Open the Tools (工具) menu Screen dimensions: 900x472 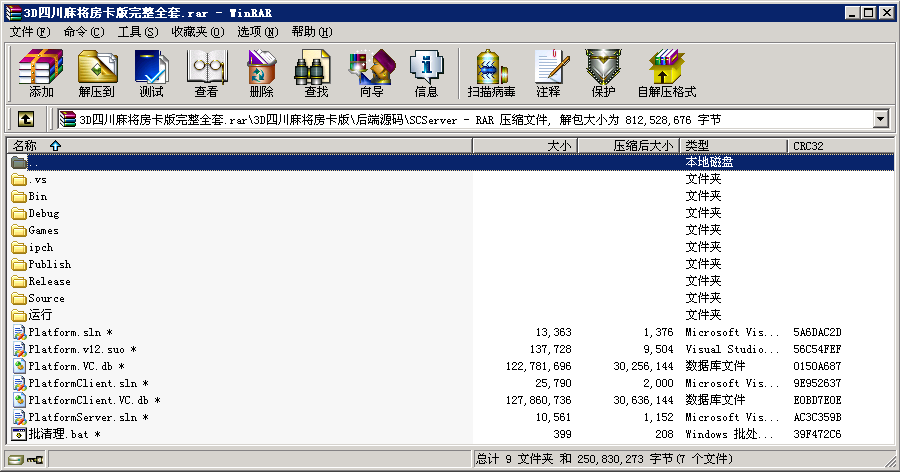(x=137, y=32)
